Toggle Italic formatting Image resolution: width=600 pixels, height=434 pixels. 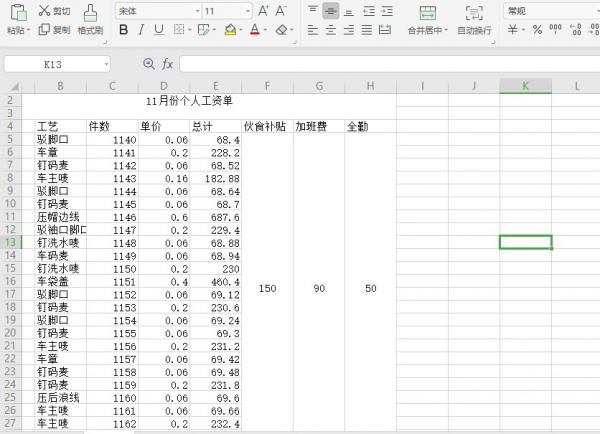(141, 29)
